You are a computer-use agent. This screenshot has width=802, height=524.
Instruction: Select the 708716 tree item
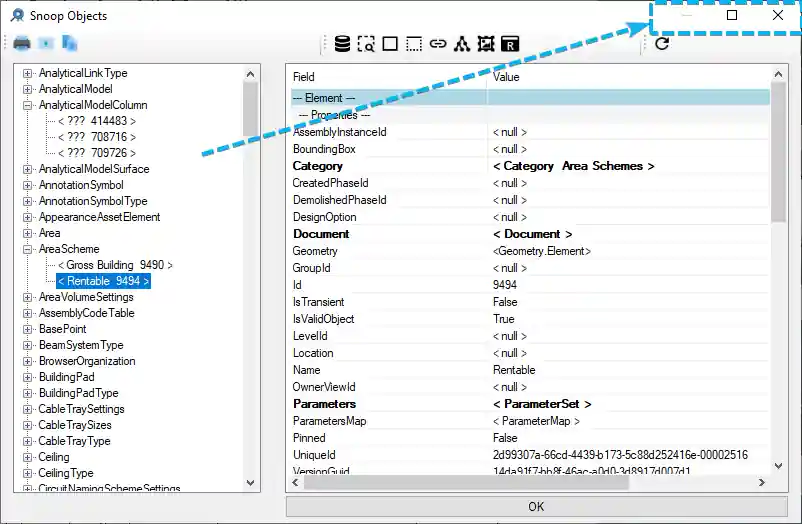tap(97, 137)
